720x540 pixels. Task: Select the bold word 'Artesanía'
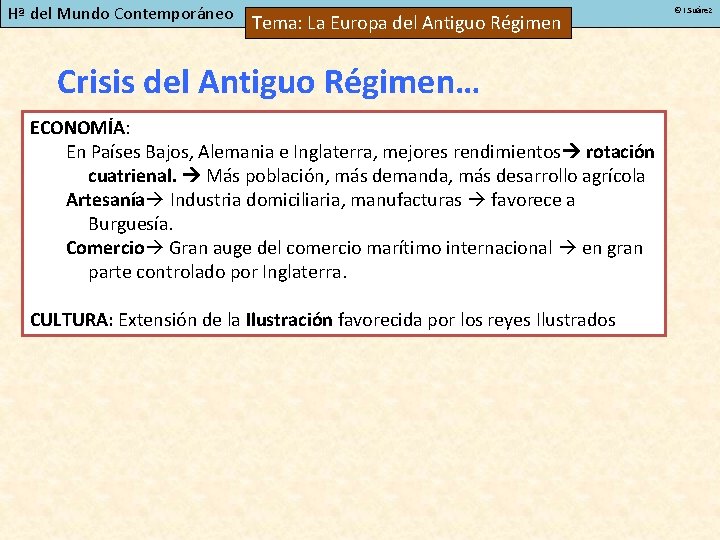[x=105, y=200]
